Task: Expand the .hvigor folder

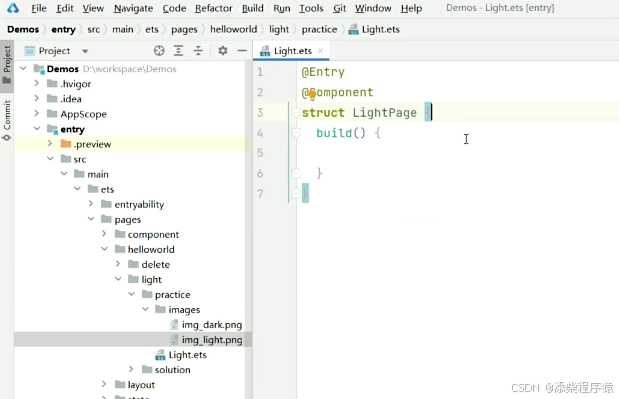Action: pyautogui.click(x=36, y=83)
